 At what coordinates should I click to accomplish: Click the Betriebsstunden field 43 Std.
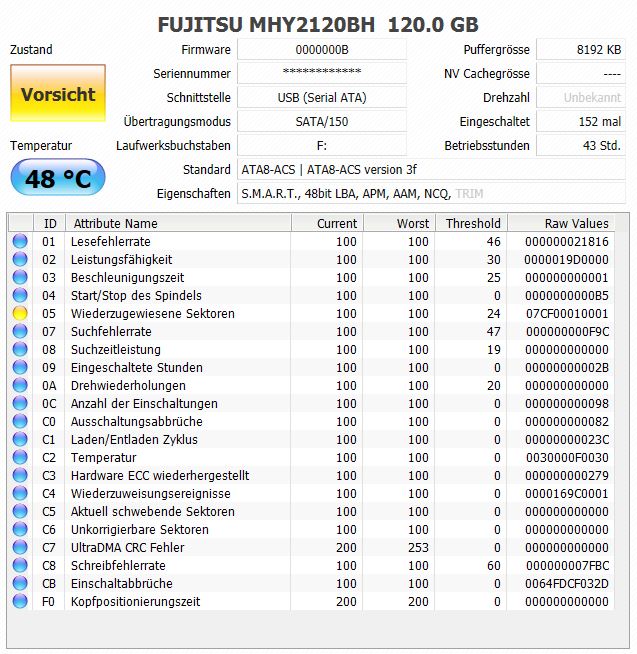click(581, 146)
